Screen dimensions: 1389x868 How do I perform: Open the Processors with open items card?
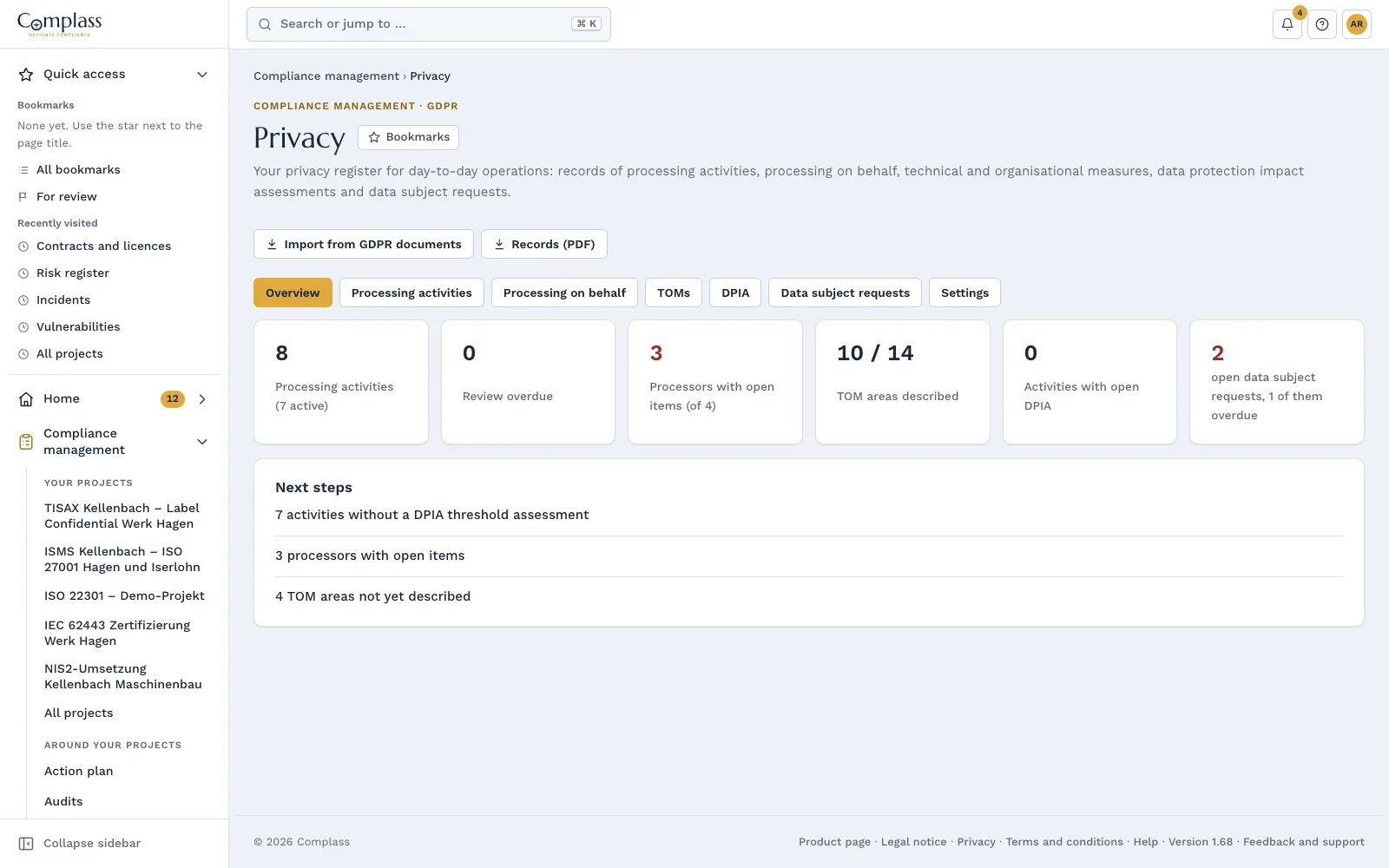pyautogui.click(x=715, y=382)
